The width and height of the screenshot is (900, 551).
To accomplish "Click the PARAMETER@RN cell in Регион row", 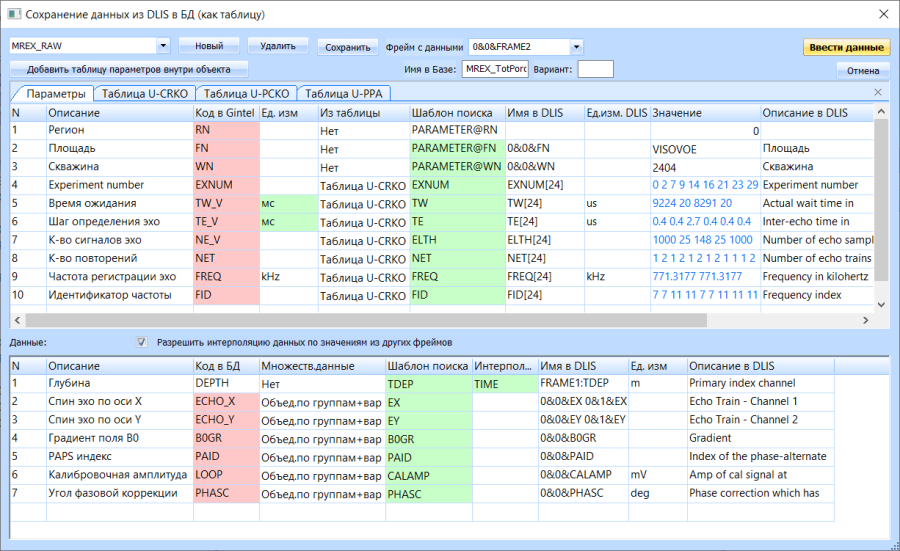I will point(457,130).
